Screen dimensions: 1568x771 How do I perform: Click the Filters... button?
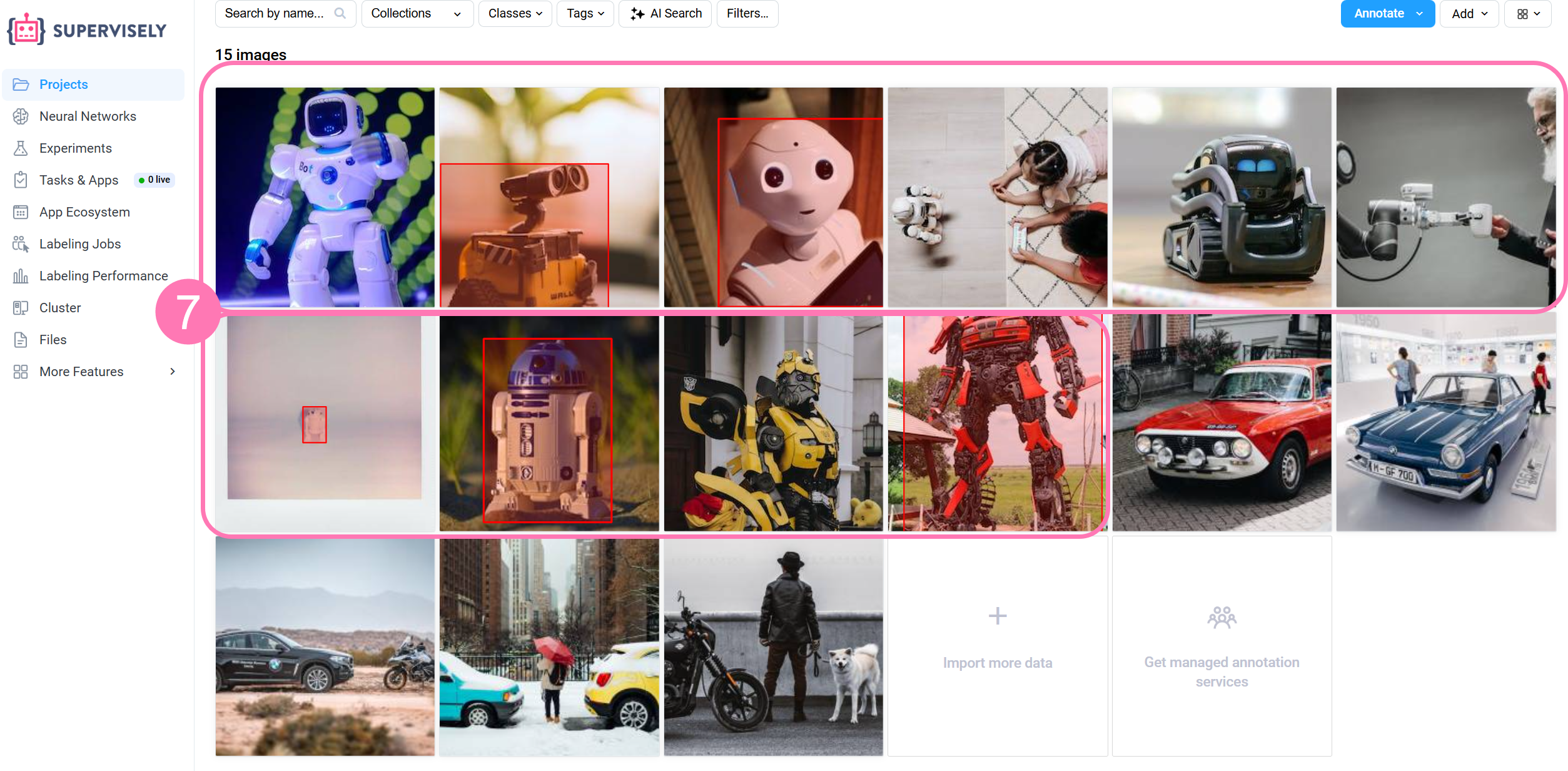point(747,13)
